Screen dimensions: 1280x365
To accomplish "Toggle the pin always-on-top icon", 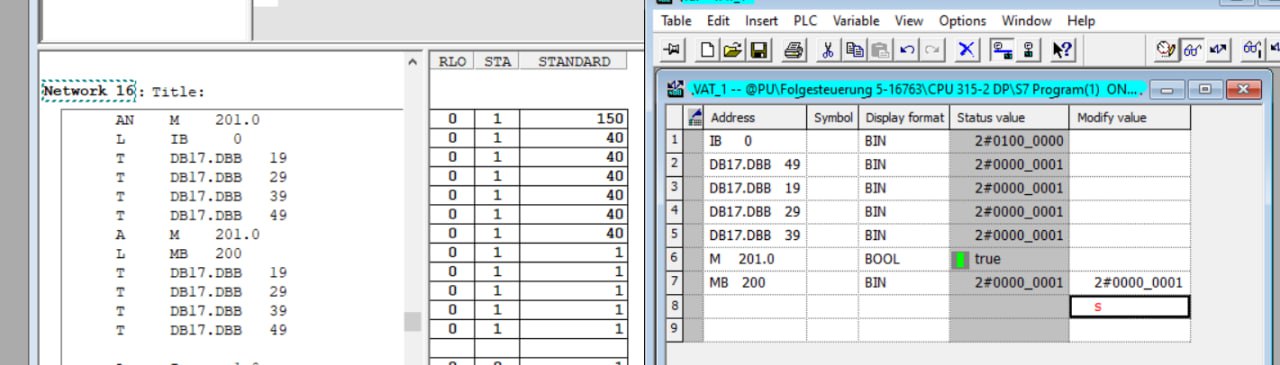I will point(673,49).
